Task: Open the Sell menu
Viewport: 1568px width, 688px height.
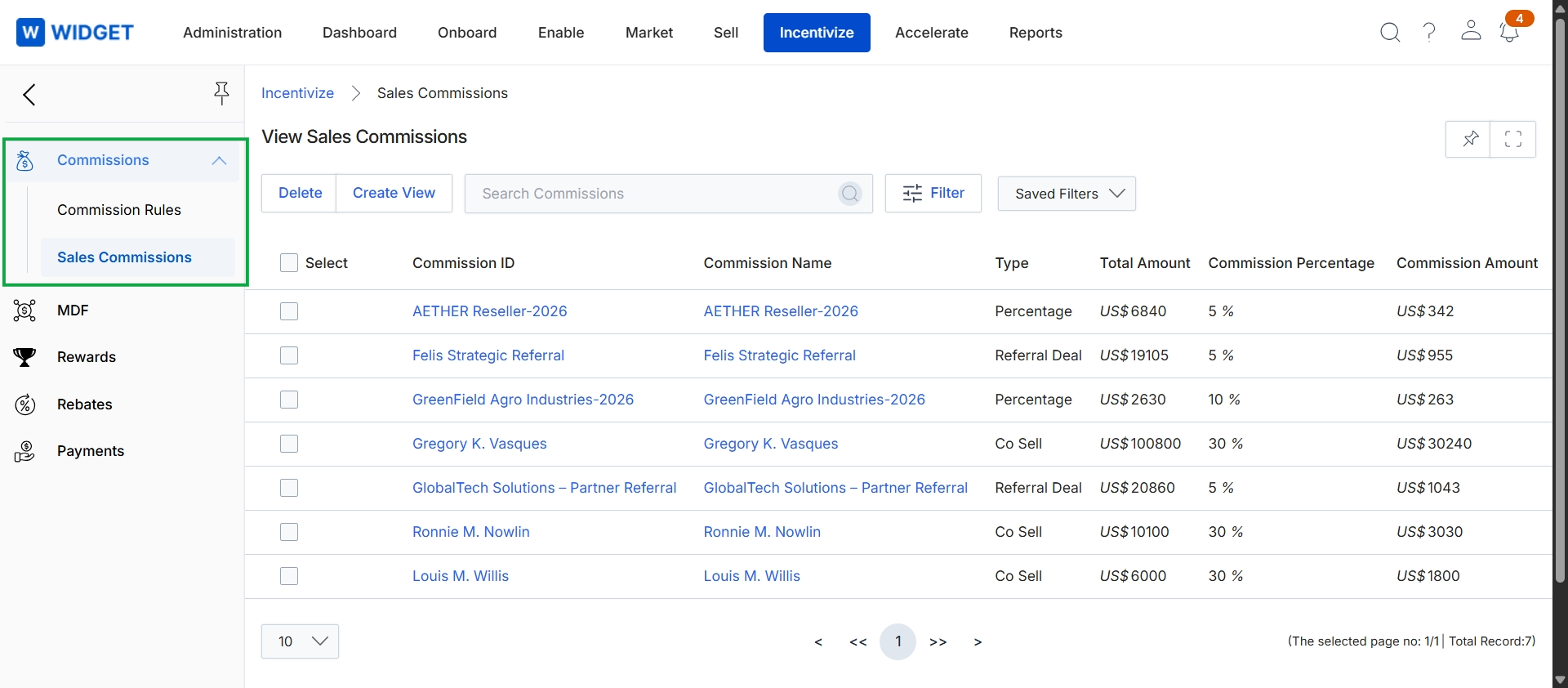Action: (726, 33)
